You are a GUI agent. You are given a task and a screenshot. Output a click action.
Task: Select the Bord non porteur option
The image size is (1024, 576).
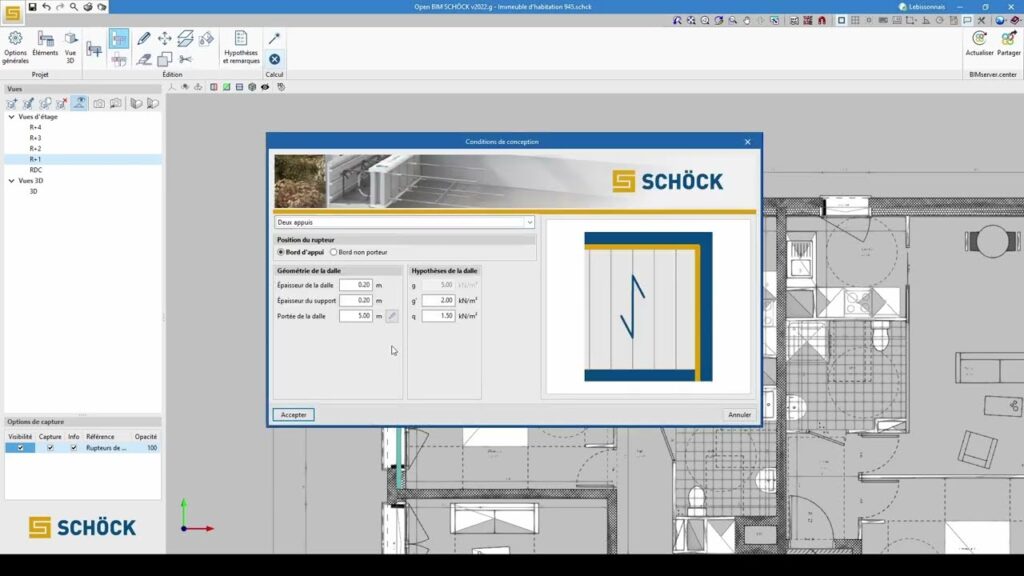tap(334, 252)
